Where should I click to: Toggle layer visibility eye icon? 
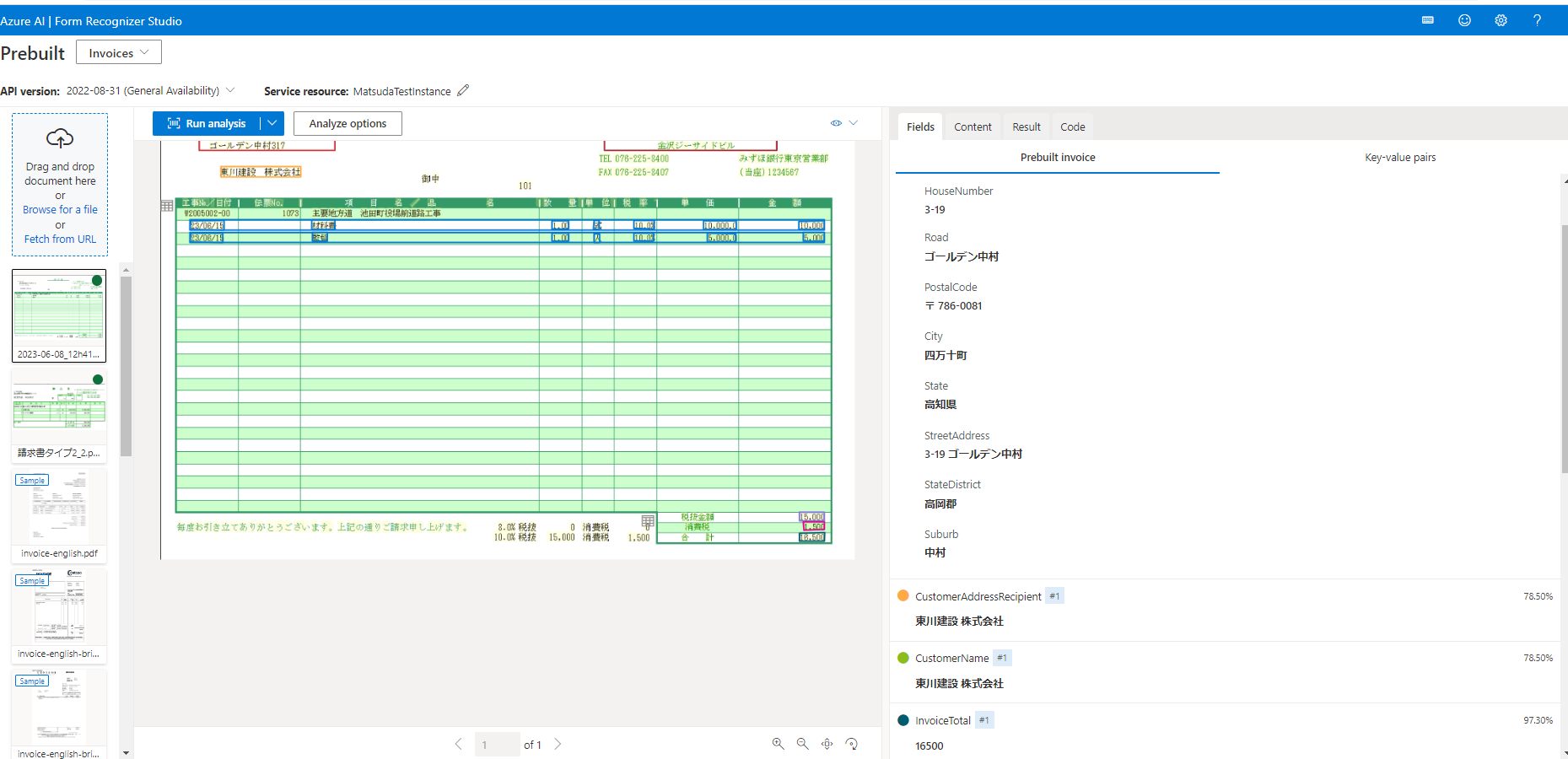coord(836,123)
